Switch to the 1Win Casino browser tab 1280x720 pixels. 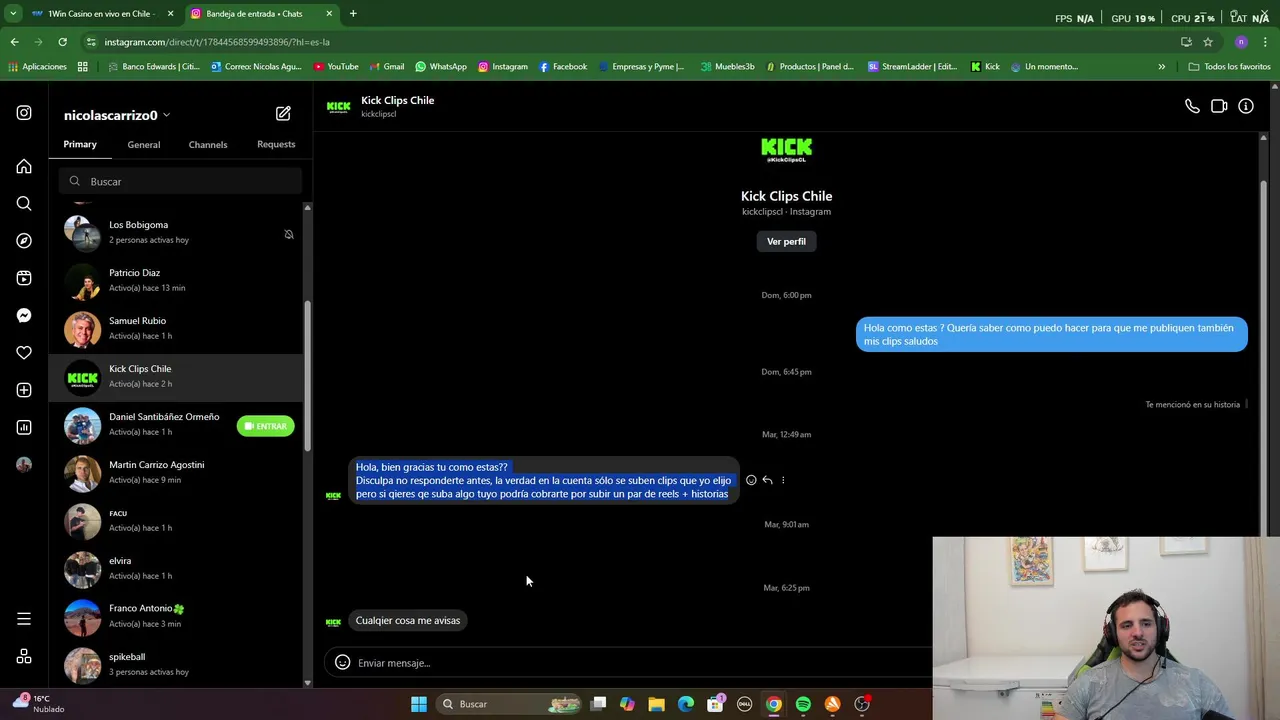pos(101,14)
